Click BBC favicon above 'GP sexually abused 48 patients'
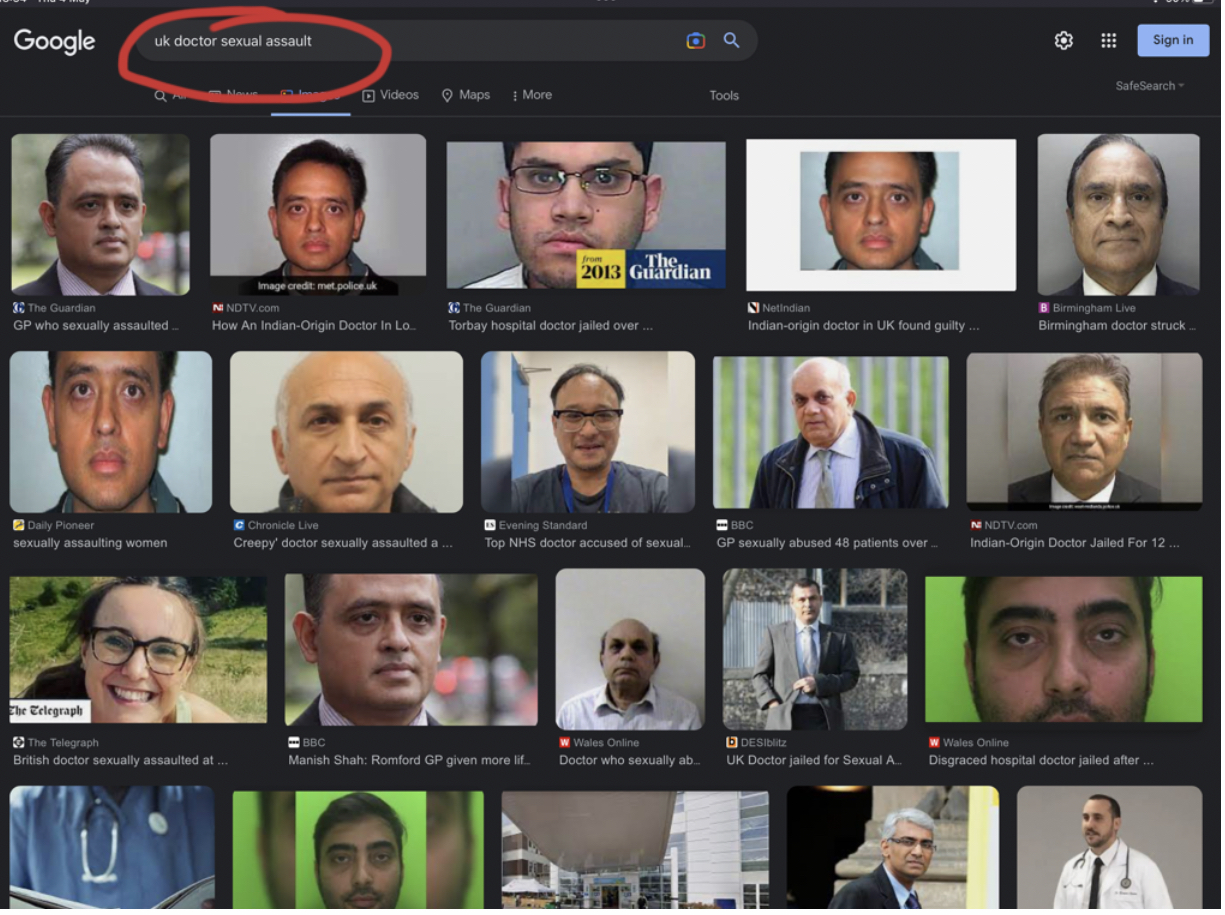 [722, 525]
